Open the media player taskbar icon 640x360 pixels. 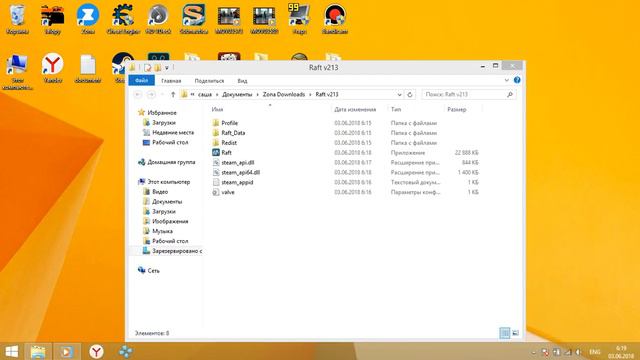pyautogui.click(x=67, y=352)
